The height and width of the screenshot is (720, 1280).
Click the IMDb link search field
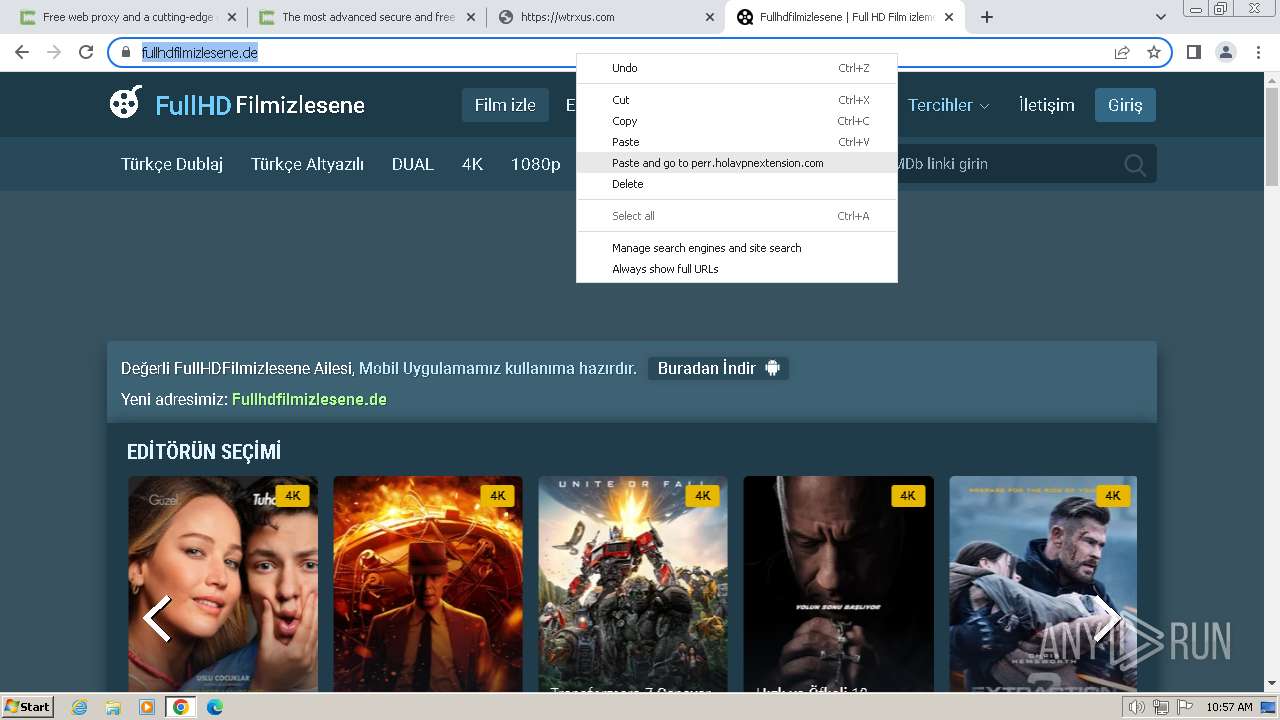[1005, 164]
